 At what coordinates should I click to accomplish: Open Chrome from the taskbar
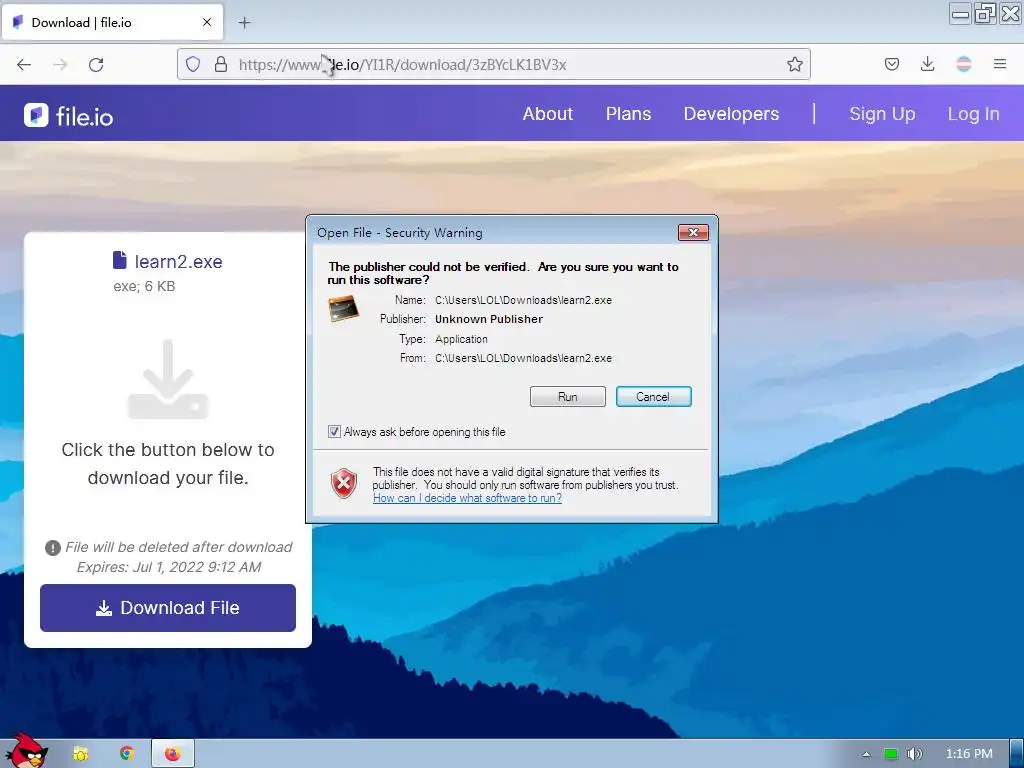(127, 753)
